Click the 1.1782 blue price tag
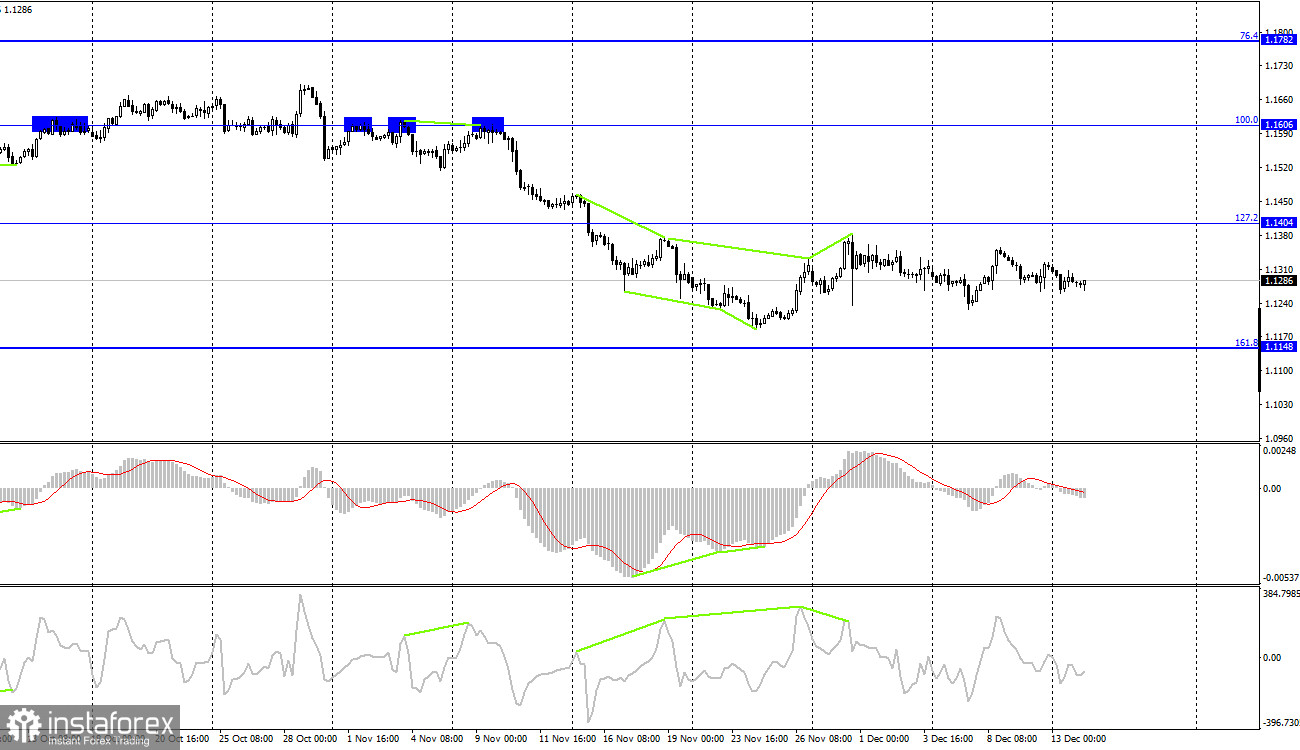Screen dimensions: 1300x750 [x=1280, y=40]
